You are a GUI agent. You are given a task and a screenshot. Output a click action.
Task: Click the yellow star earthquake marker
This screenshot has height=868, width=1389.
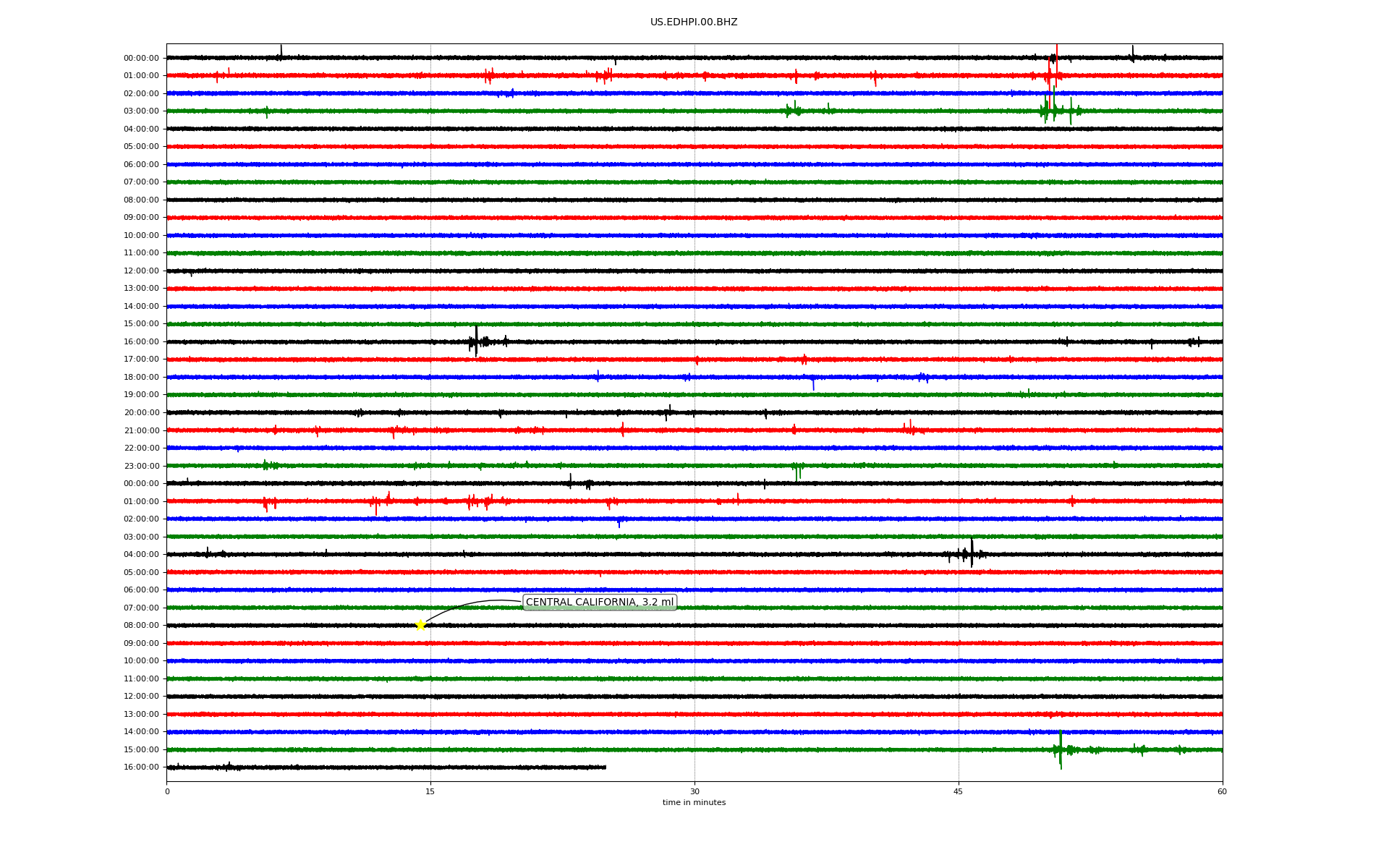[x=420, y=625]
